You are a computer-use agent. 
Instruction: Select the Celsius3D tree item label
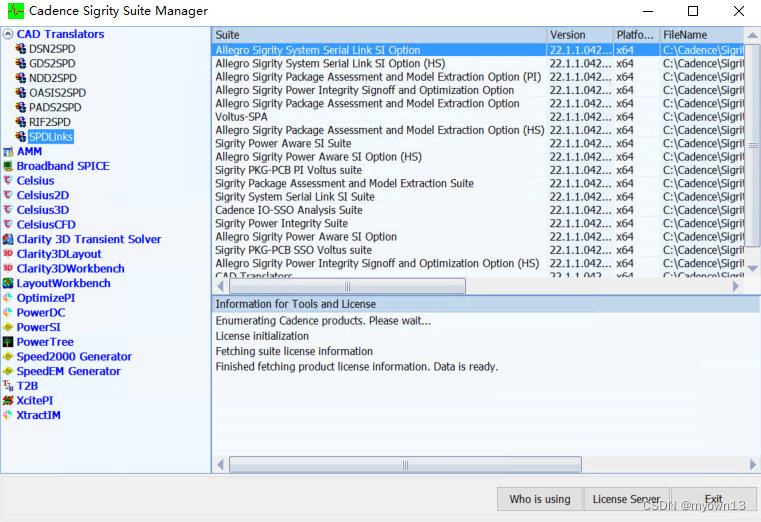point(43,210)
